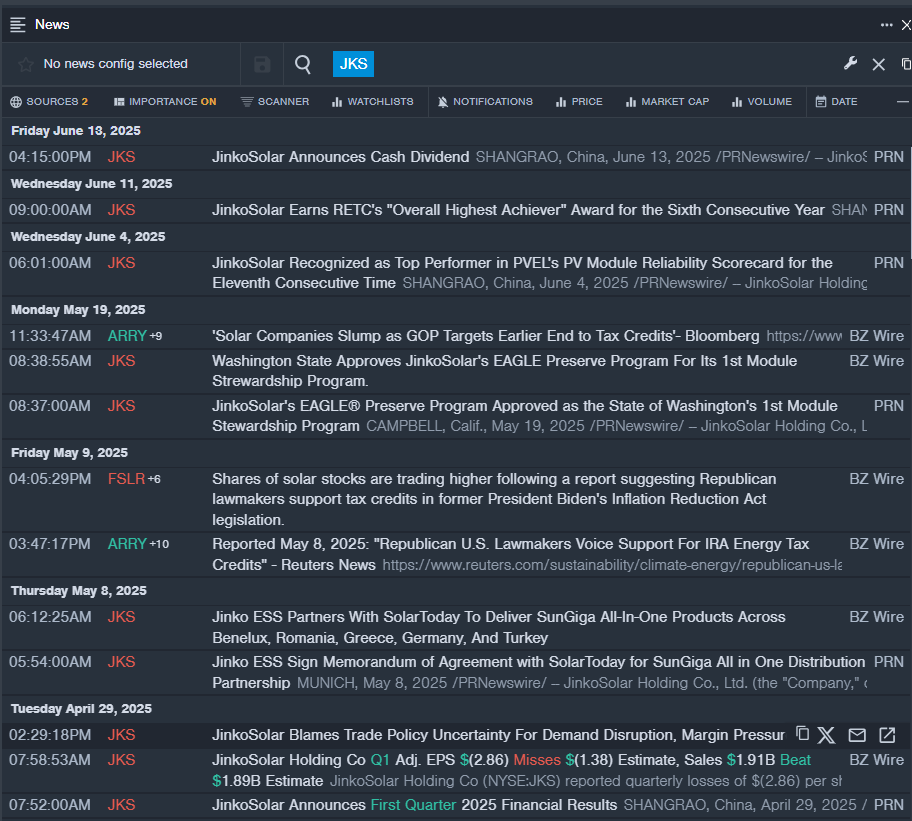Click the 'No news config selected' label
Image resolution: width=912 pixels, height=821 pixels.
click(116, 64)
